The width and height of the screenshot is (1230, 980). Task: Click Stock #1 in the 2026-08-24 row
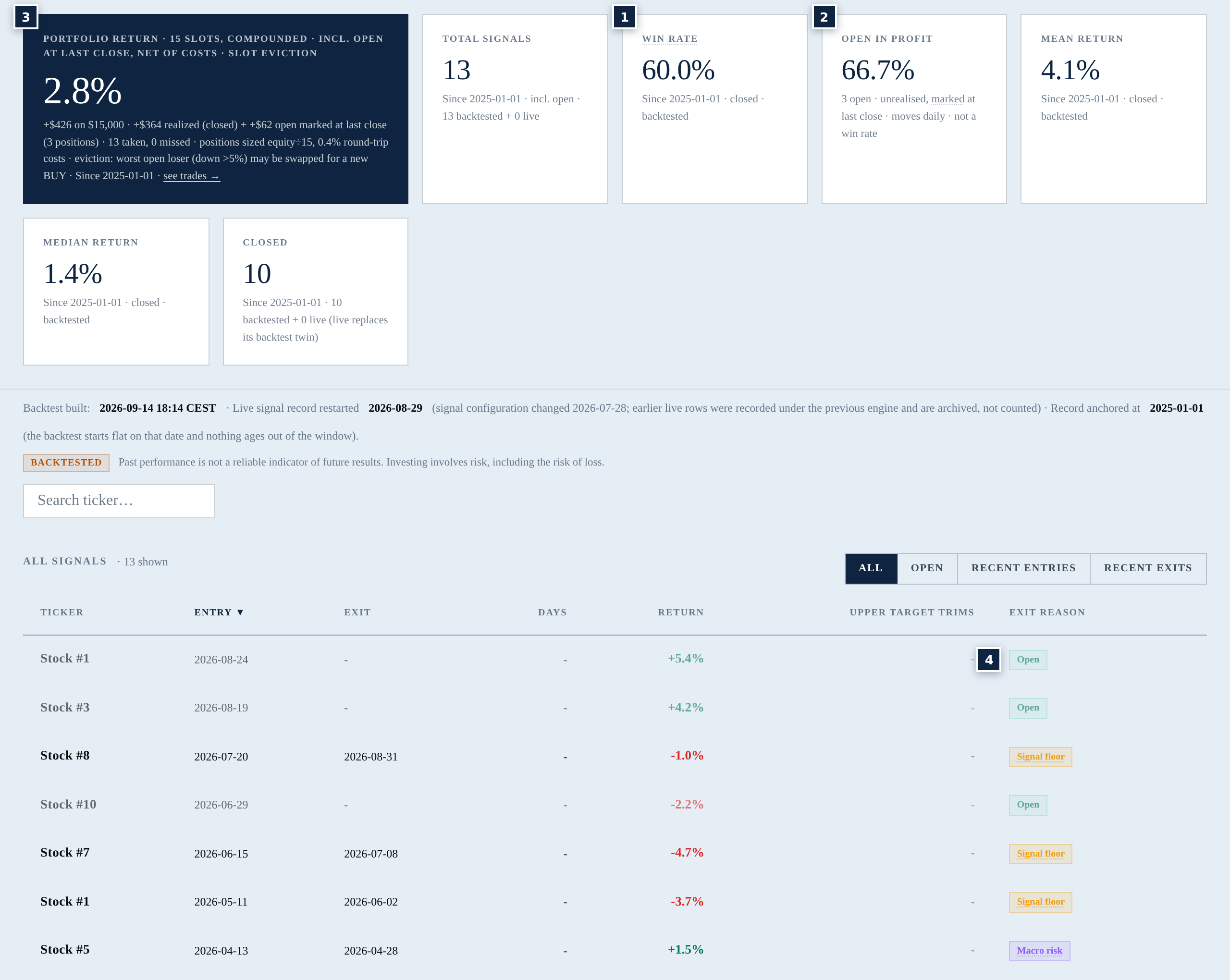click(x=64, y=658)
